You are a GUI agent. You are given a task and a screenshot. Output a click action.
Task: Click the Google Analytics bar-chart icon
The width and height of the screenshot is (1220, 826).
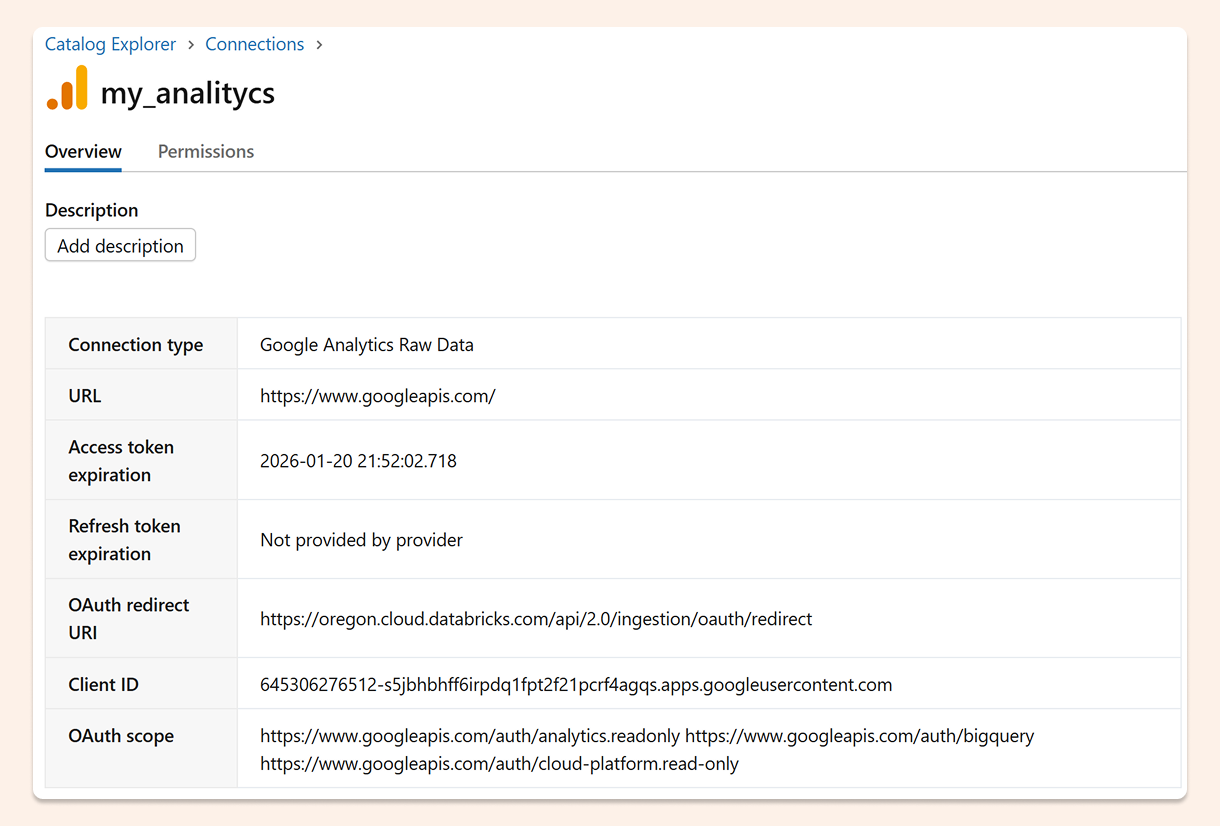pos(67,88)
